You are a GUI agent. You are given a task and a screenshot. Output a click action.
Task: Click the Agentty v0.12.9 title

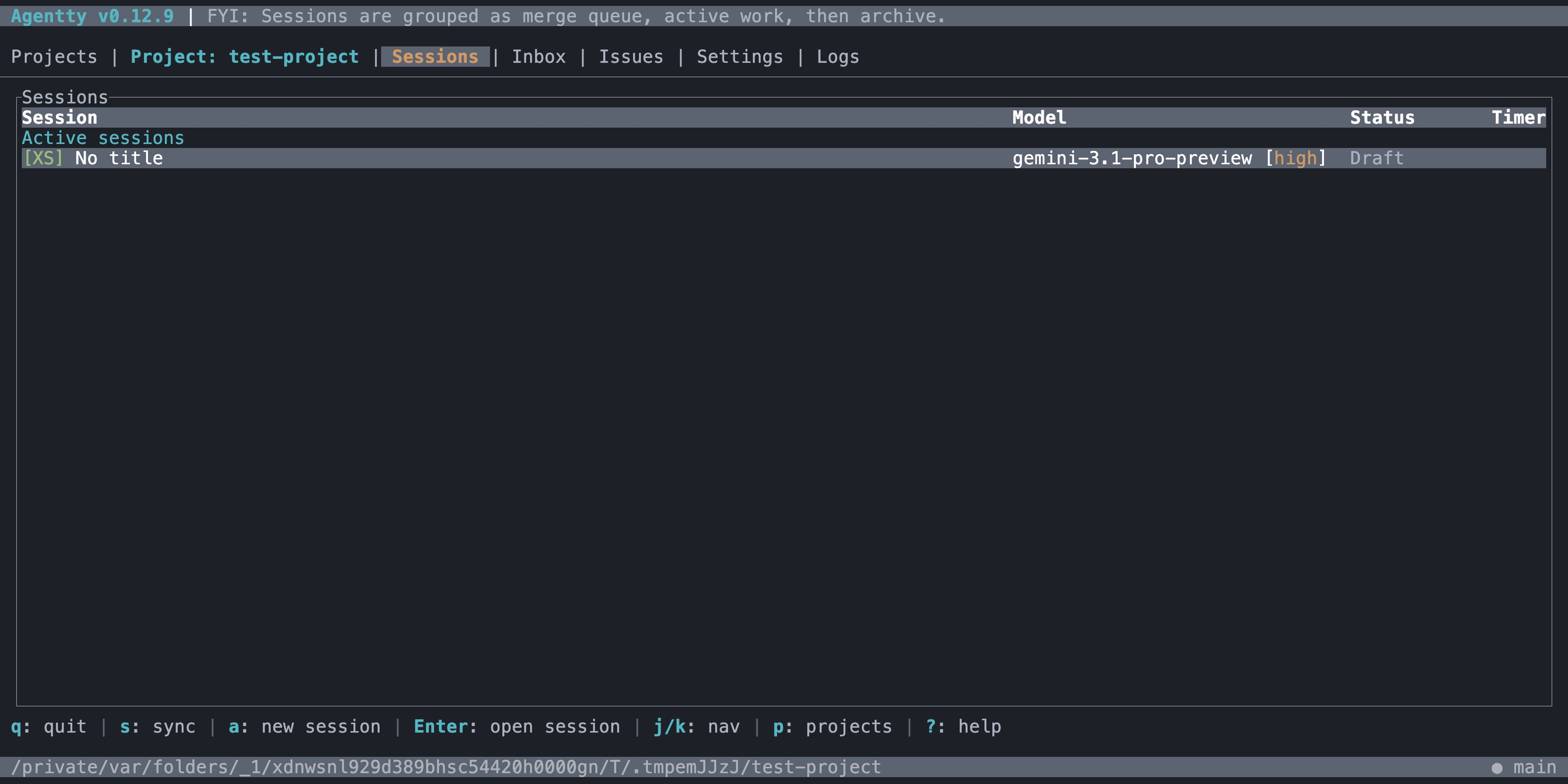pyautogui.click(x=93, y=17)
